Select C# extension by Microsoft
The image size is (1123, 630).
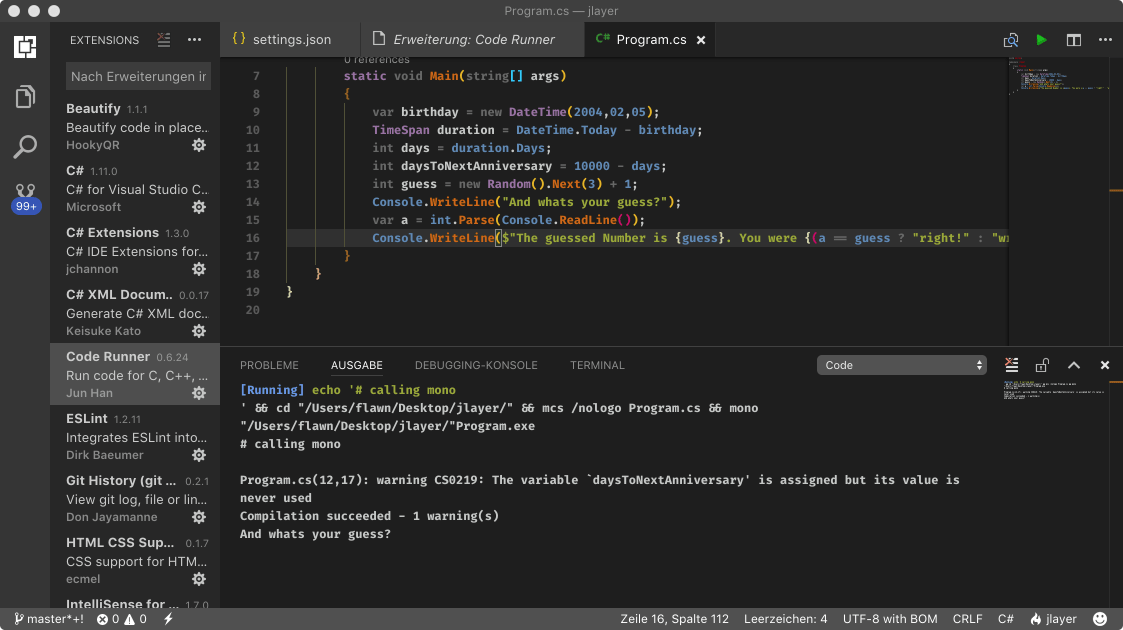point(135,188)
